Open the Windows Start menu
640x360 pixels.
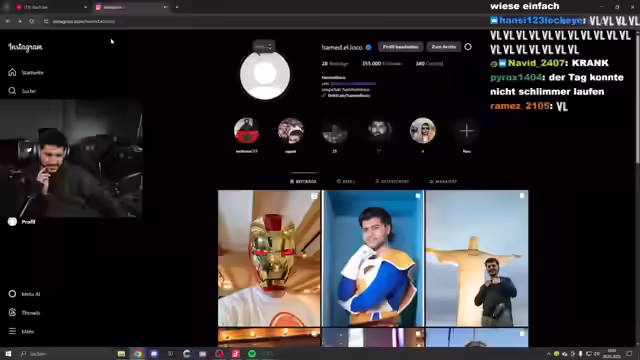[x=8, y=354]
